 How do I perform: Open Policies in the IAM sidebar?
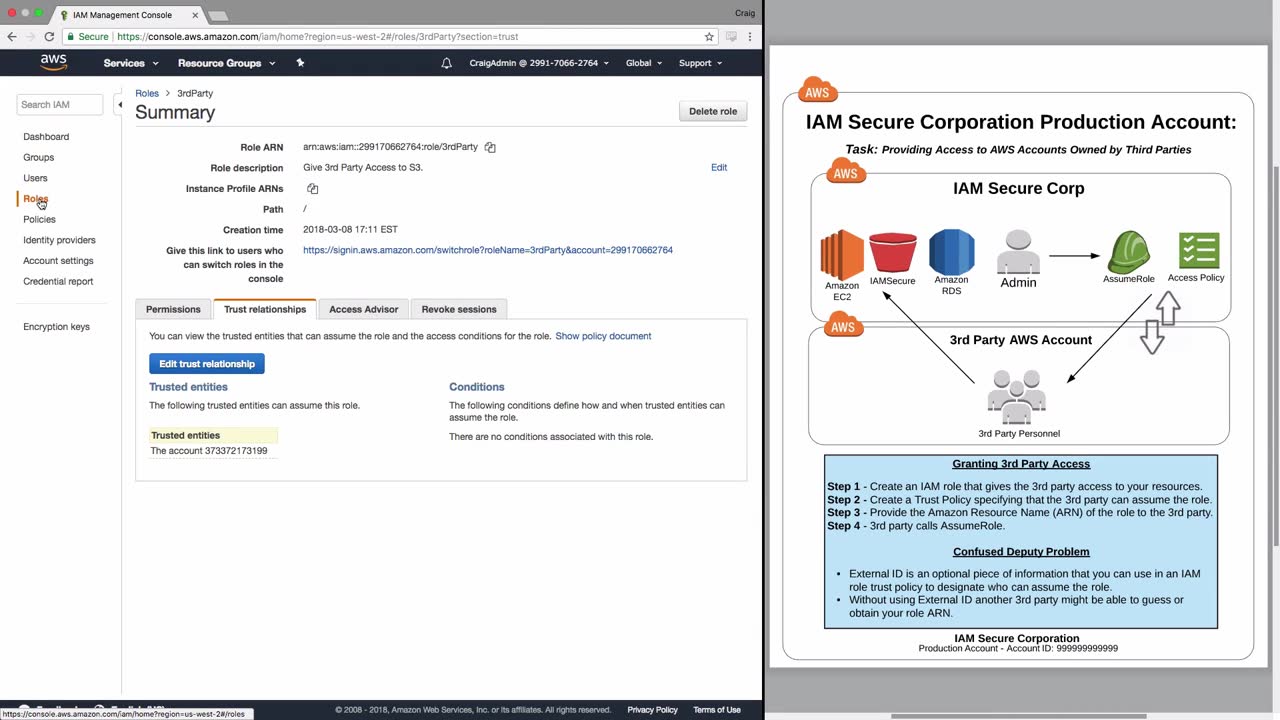(x=39, y=219)
